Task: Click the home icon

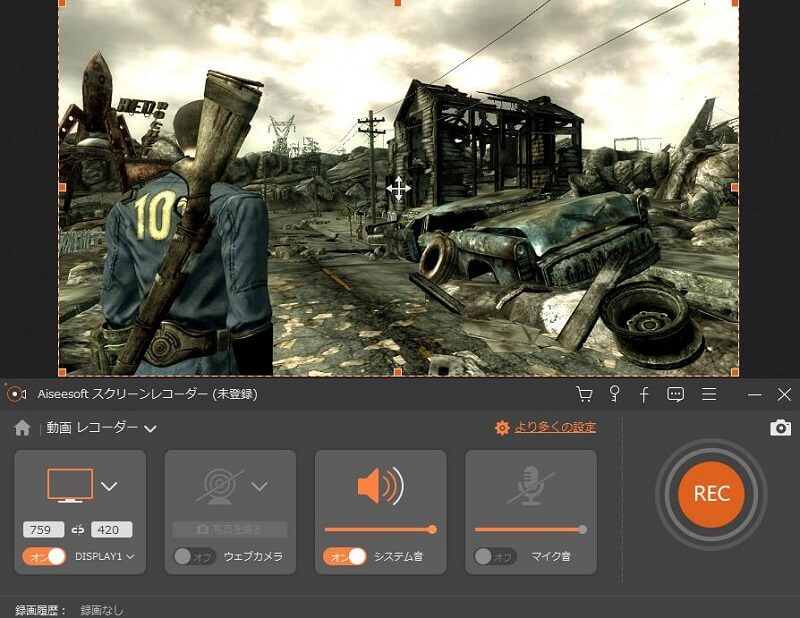Action: tap(22, 427)
